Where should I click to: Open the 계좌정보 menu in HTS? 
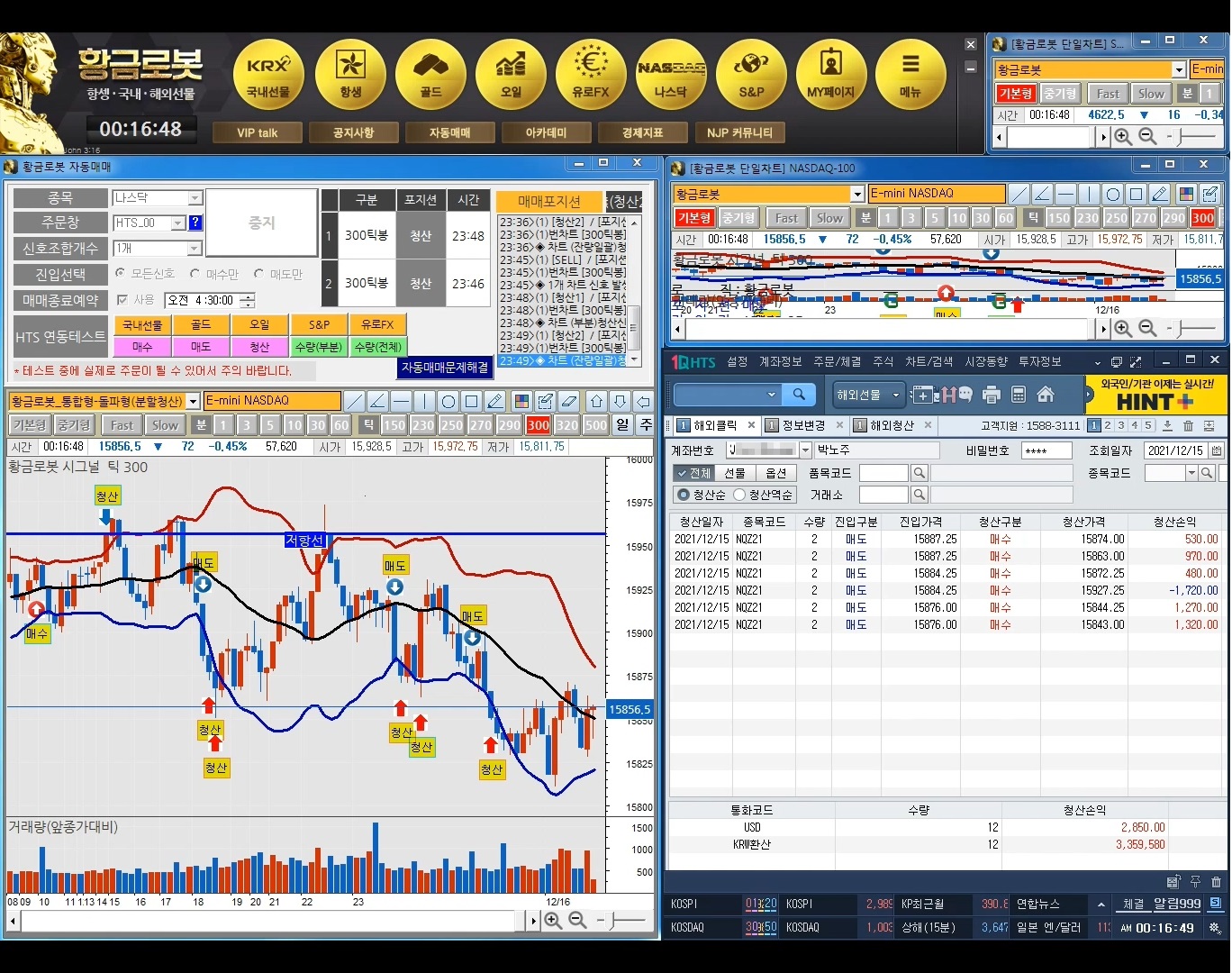780,361
